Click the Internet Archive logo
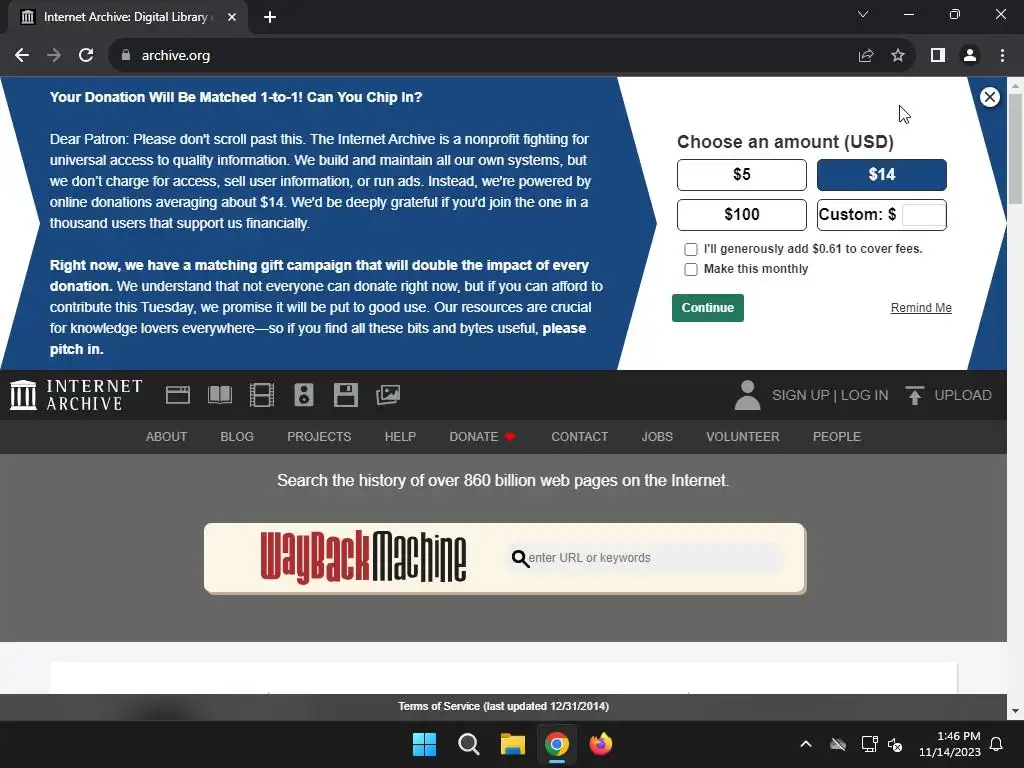Image resolution: width=1024 pixels, height=768 pixels. (x=76, y=395)
